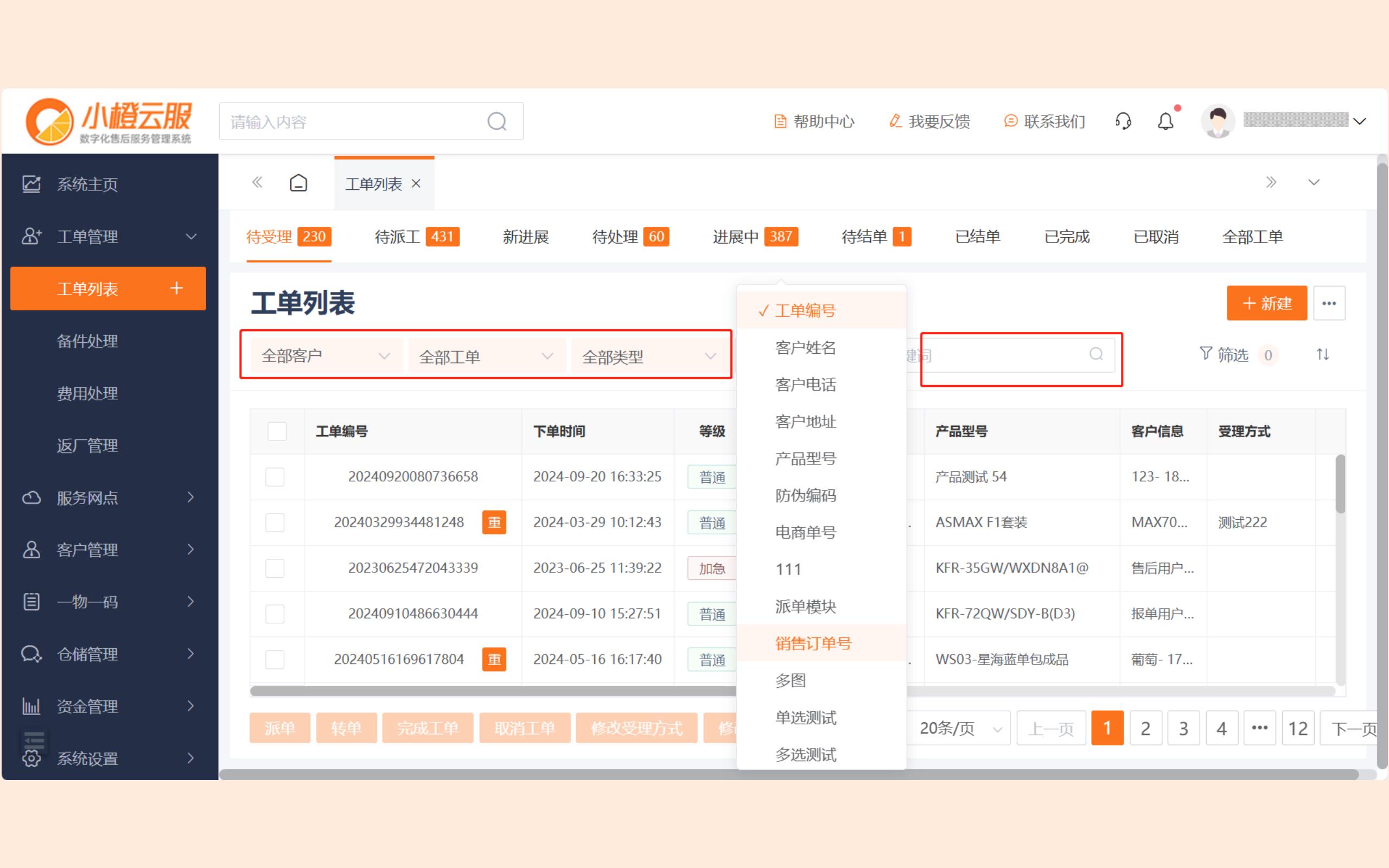Close the 工单列表 tab

click(417, 184)
